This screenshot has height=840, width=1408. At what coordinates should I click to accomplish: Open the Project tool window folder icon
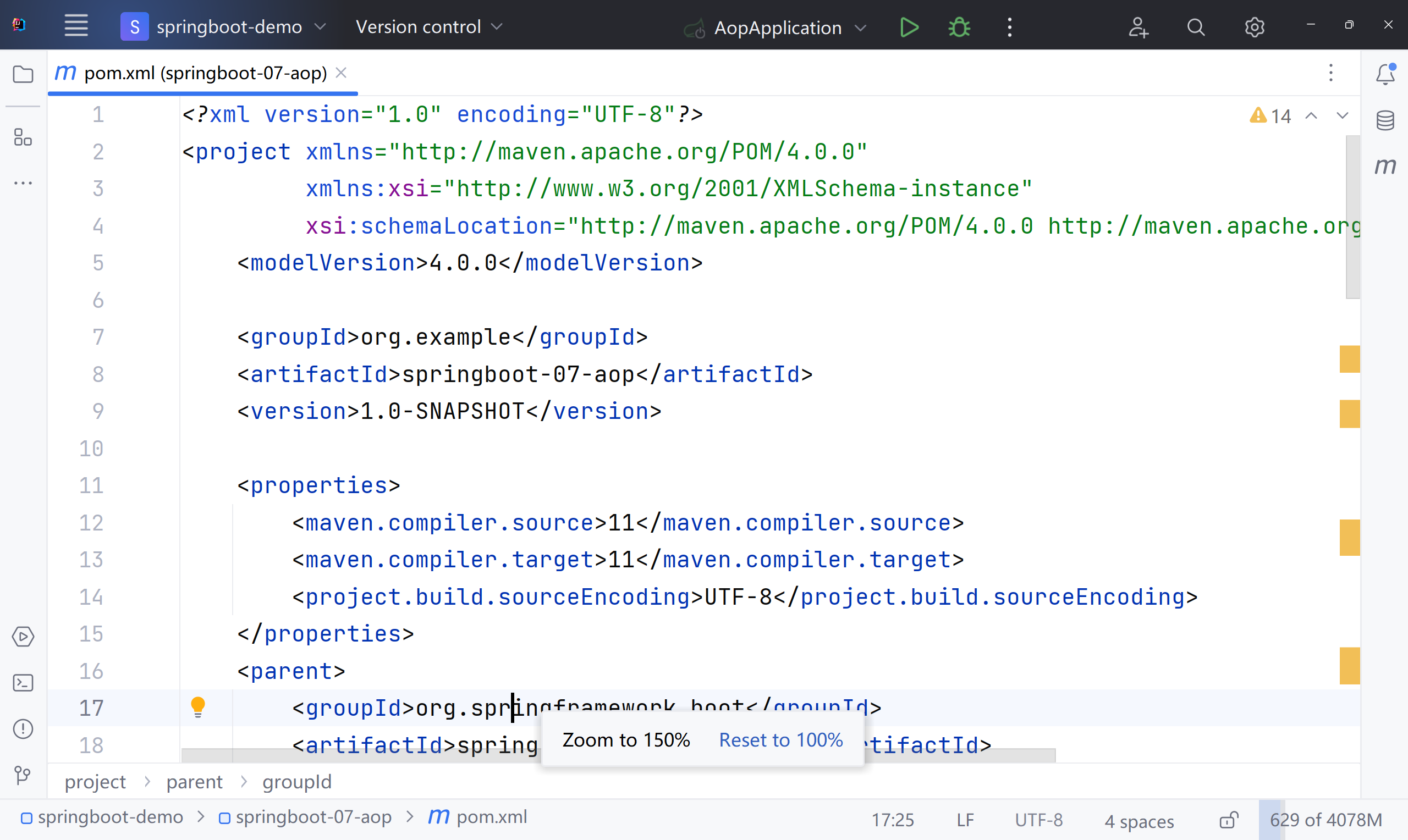23,74
